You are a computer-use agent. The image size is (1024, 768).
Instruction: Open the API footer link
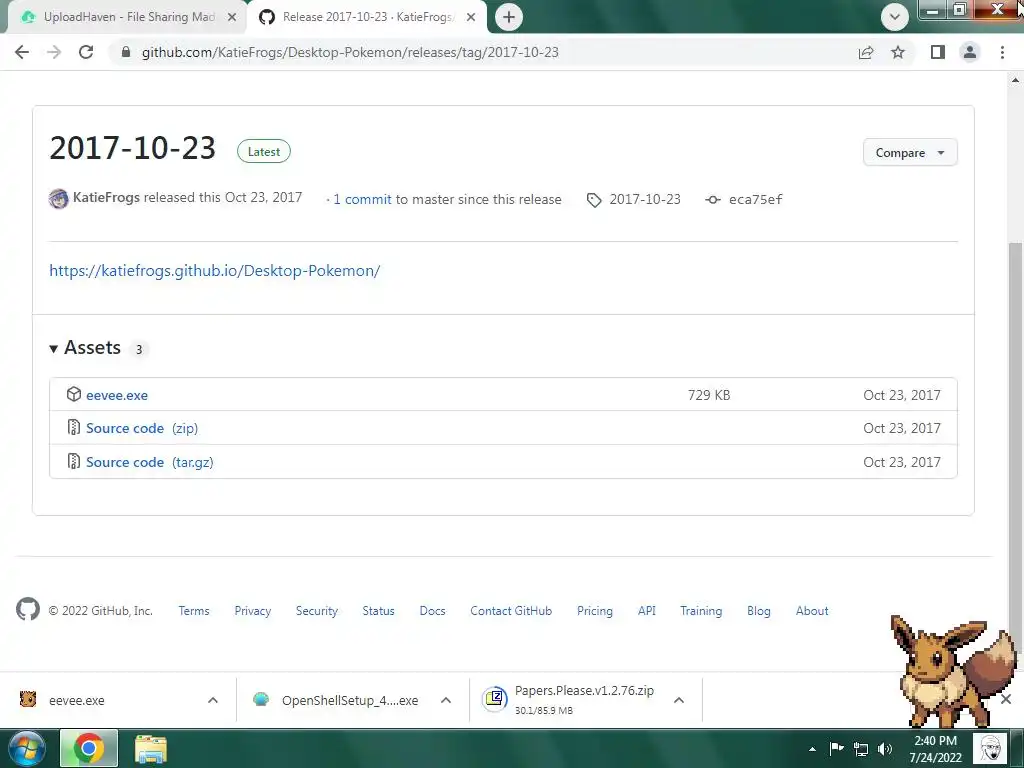(x=647, y=611)
